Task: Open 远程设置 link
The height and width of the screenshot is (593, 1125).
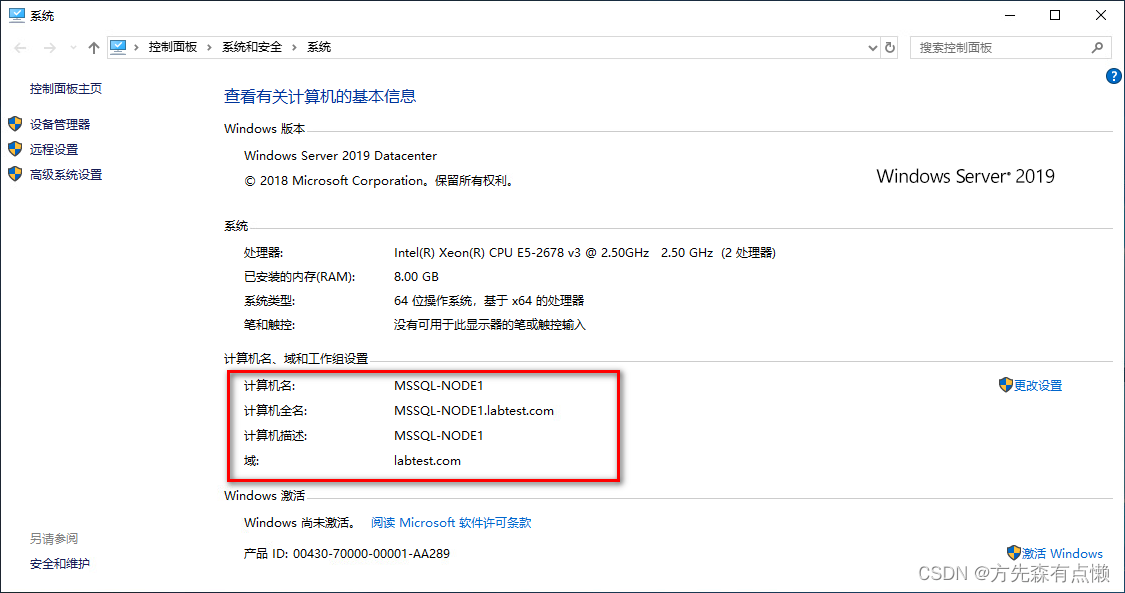Action: click(54, 149)
